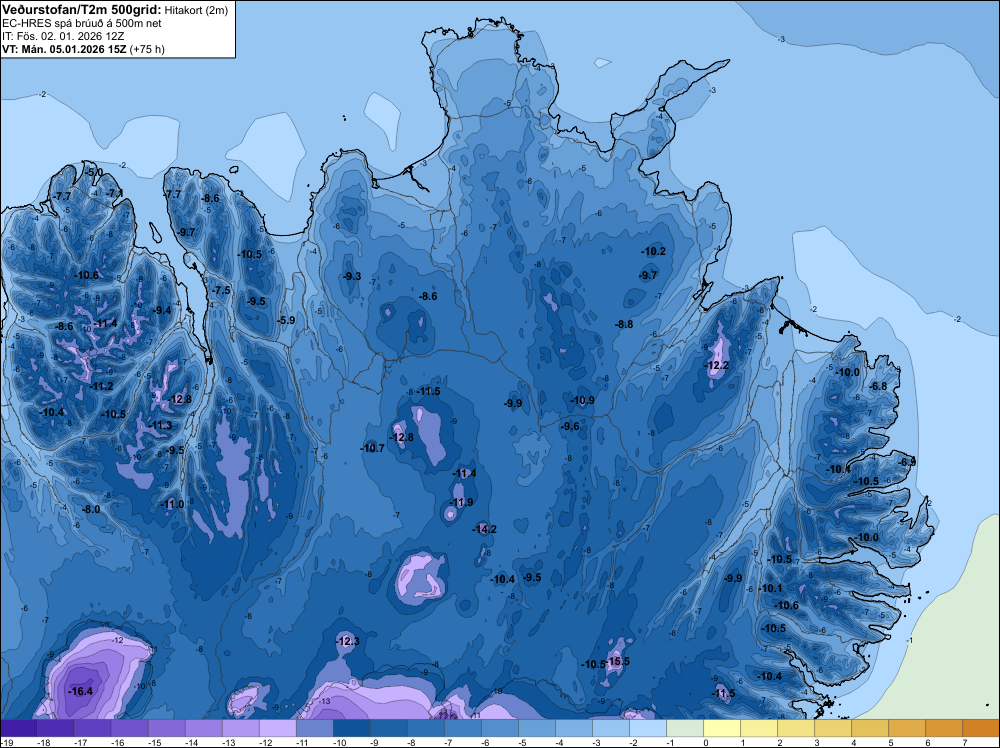Click the -8.8 temperature label
Image resolution: width=1000 pixels, height=748 pixels.
pos(624,324)
